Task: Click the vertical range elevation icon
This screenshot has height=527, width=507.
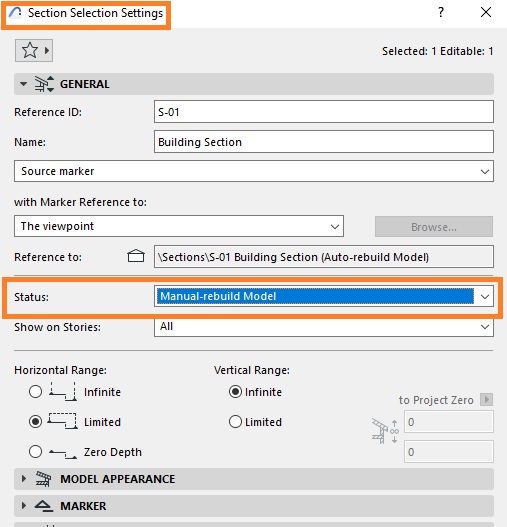Action: click(385, 431)
